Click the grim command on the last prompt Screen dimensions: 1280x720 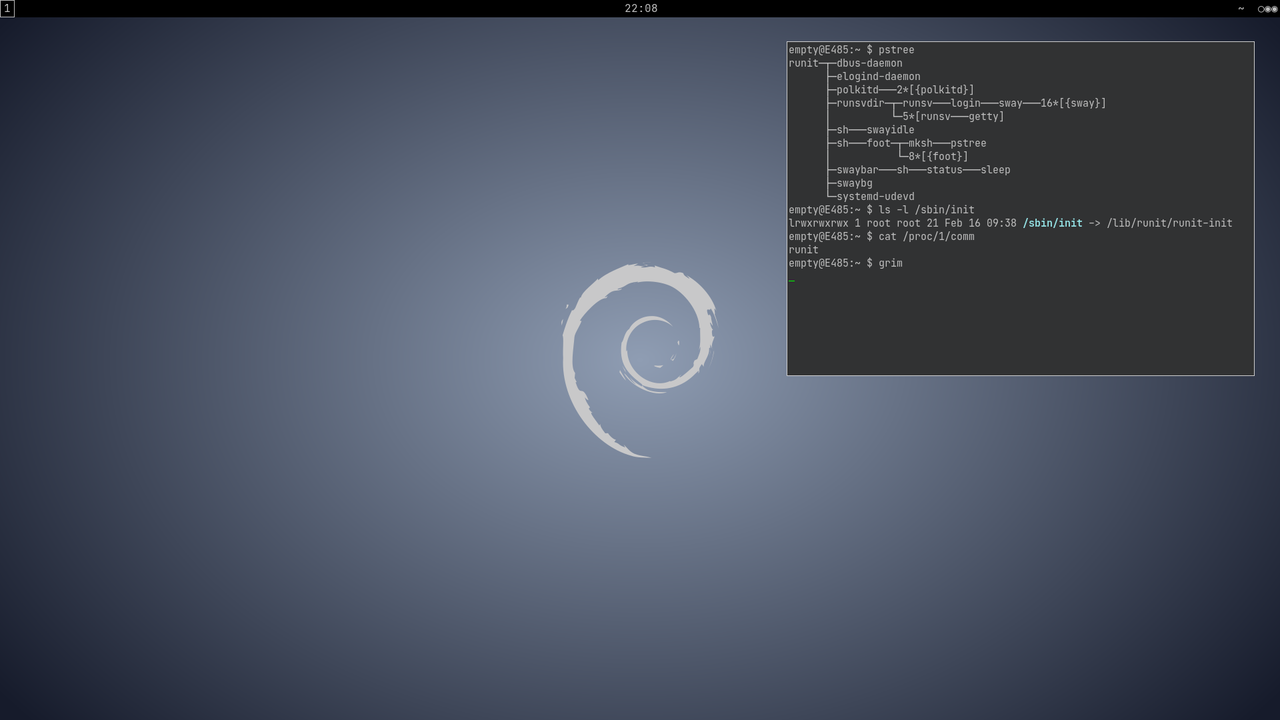tap(890, 263)
